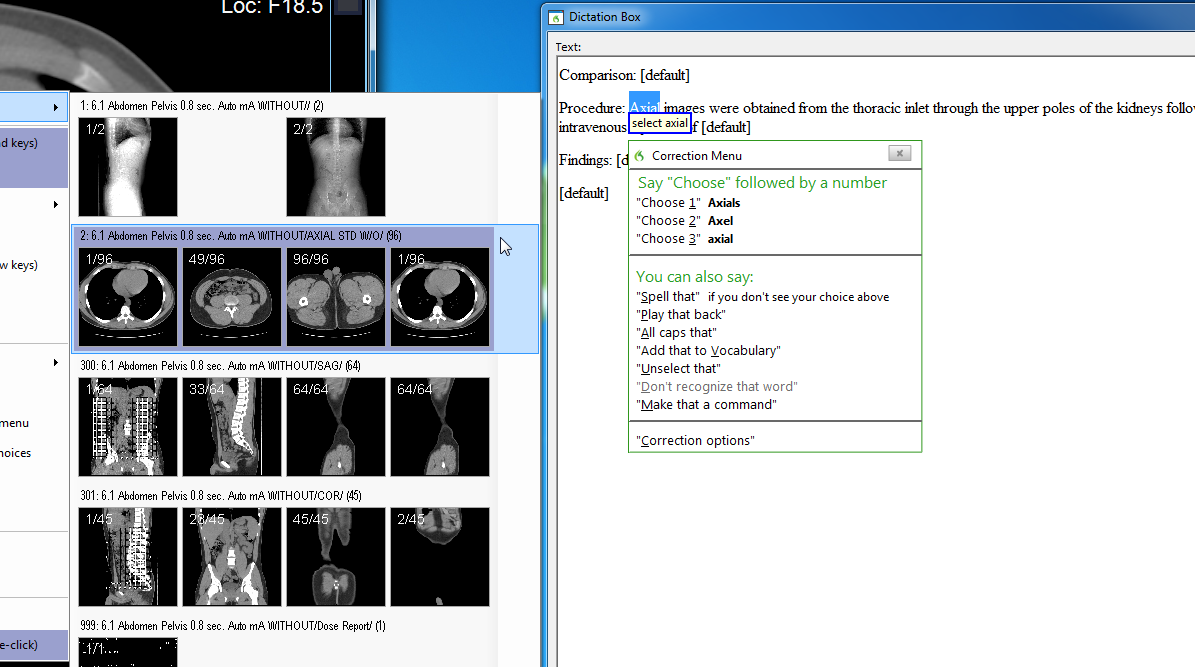The width and height of the screenshot is (1195, 667).
Task: Click the standalone "[default]" field under Findings
Action: 584,194
